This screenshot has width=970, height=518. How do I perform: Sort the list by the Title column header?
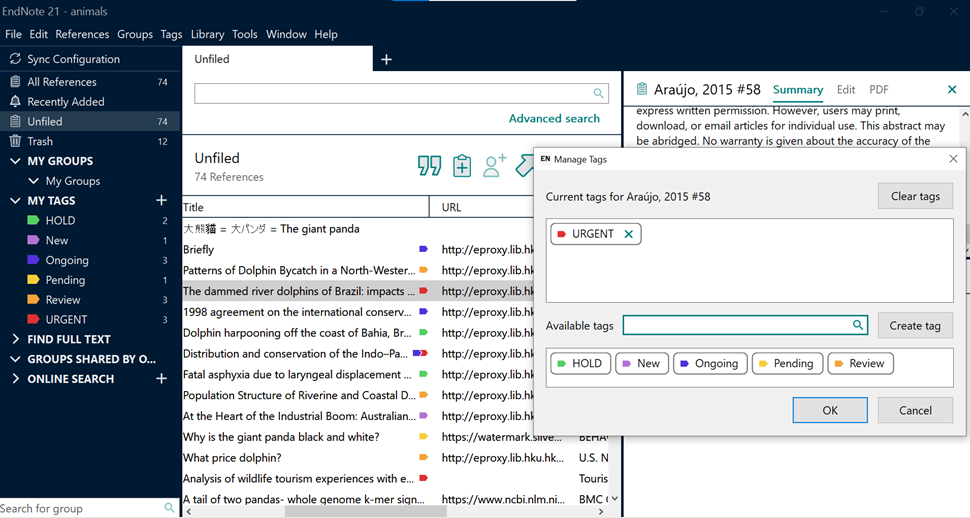[306, 207]
